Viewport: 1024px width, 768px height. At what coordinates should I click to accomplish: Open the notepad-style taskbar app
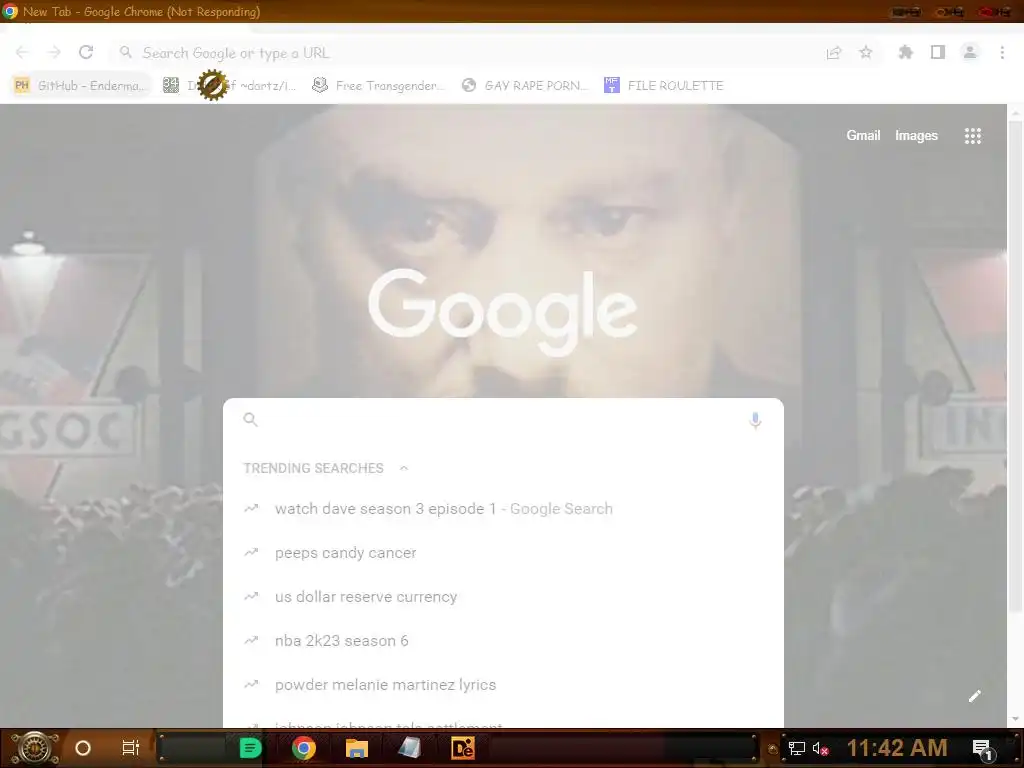(x=409, y=748)
